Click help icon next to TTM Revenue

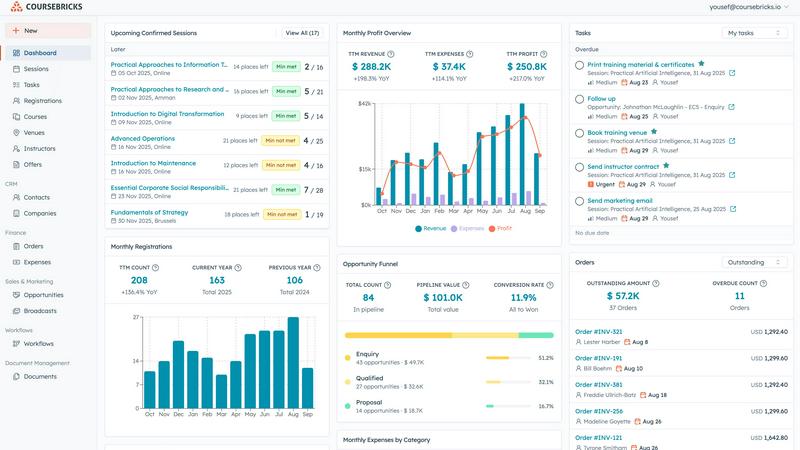pyautogui.click(x=390, y=54)
